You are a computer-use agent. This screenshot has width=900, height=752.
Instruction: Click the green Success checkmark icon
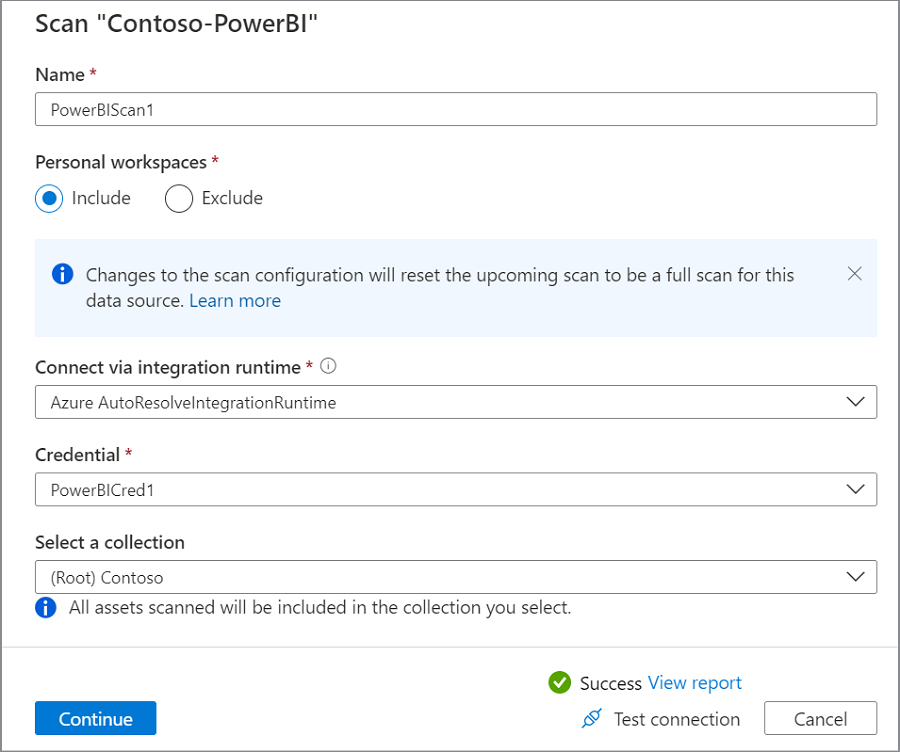pos(560,682)
